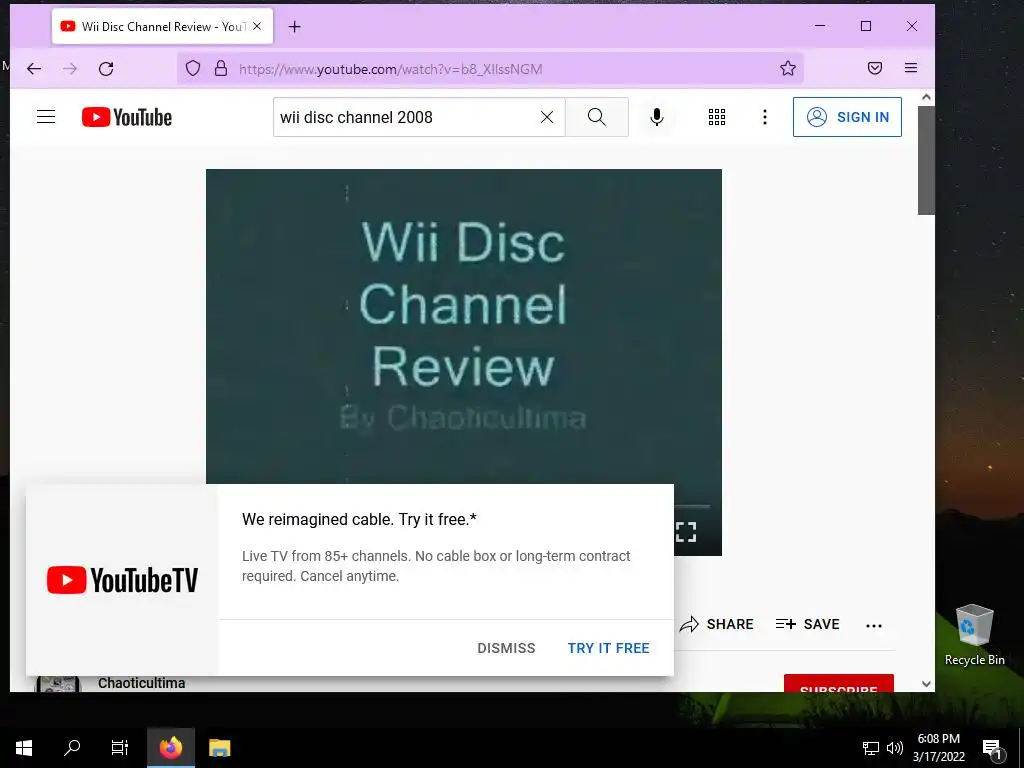Screen dimensions: 1024x768
Task: Open the volume control in system tray
Action: pyautogui.click(x=895, y=748)
